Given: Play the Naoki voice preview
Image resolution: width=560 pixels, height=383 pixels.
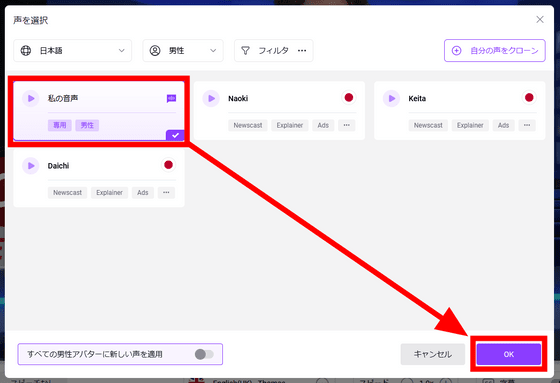Looking at the screenshot, I should (211, 98).
